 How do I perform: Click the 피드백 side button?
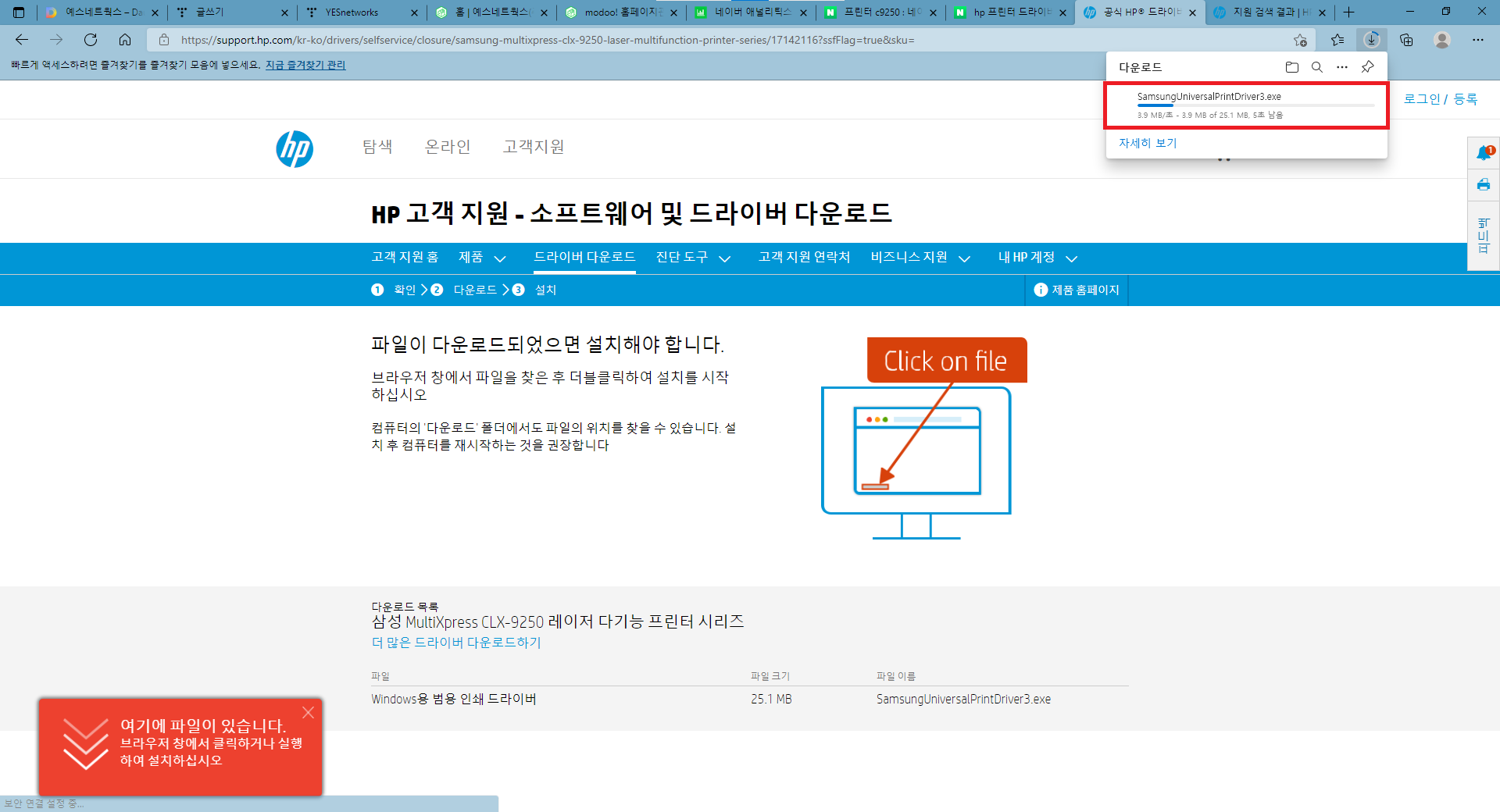click(1484, 236)
